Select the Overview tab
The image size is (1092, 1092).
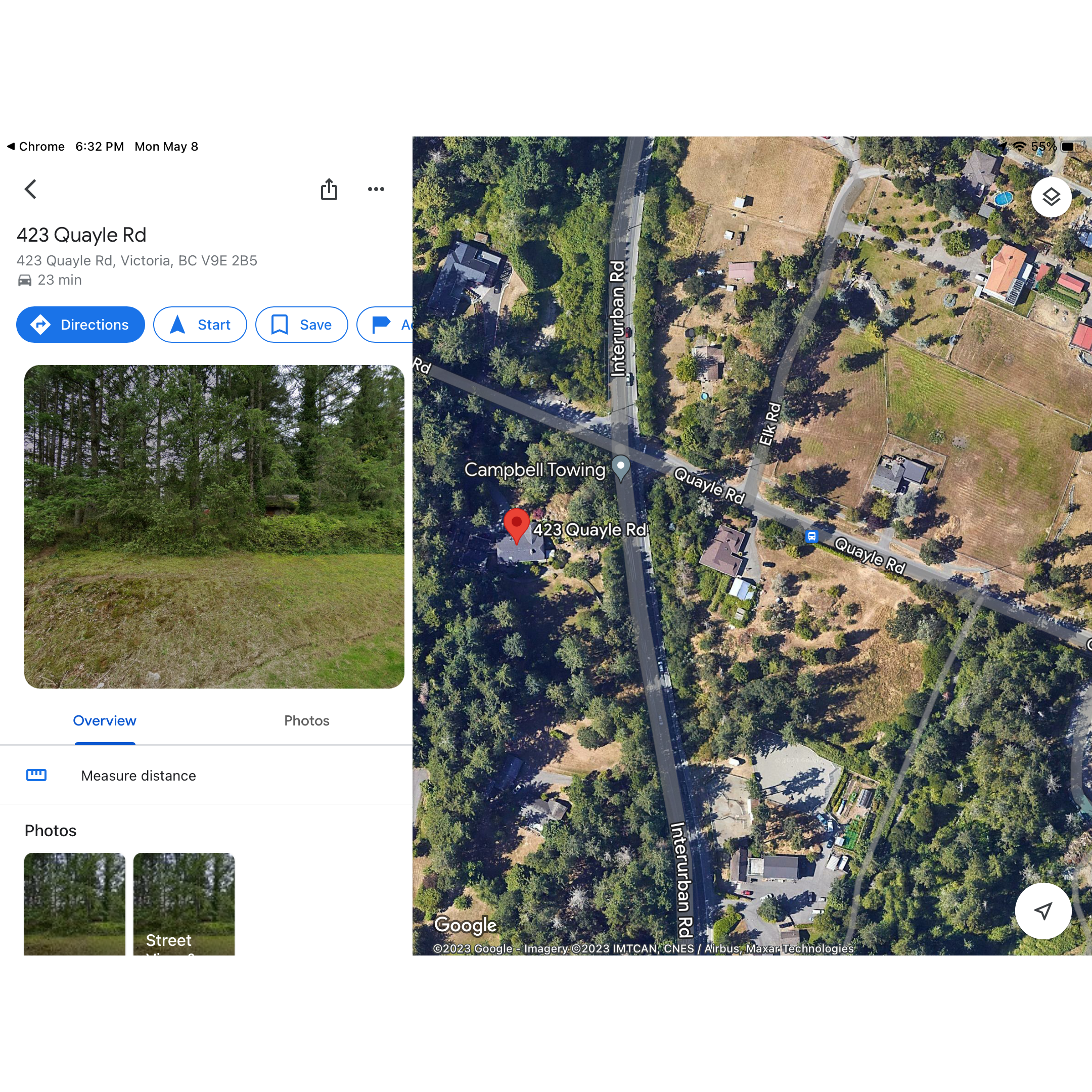pyautogui.click(x=105, y=720)
